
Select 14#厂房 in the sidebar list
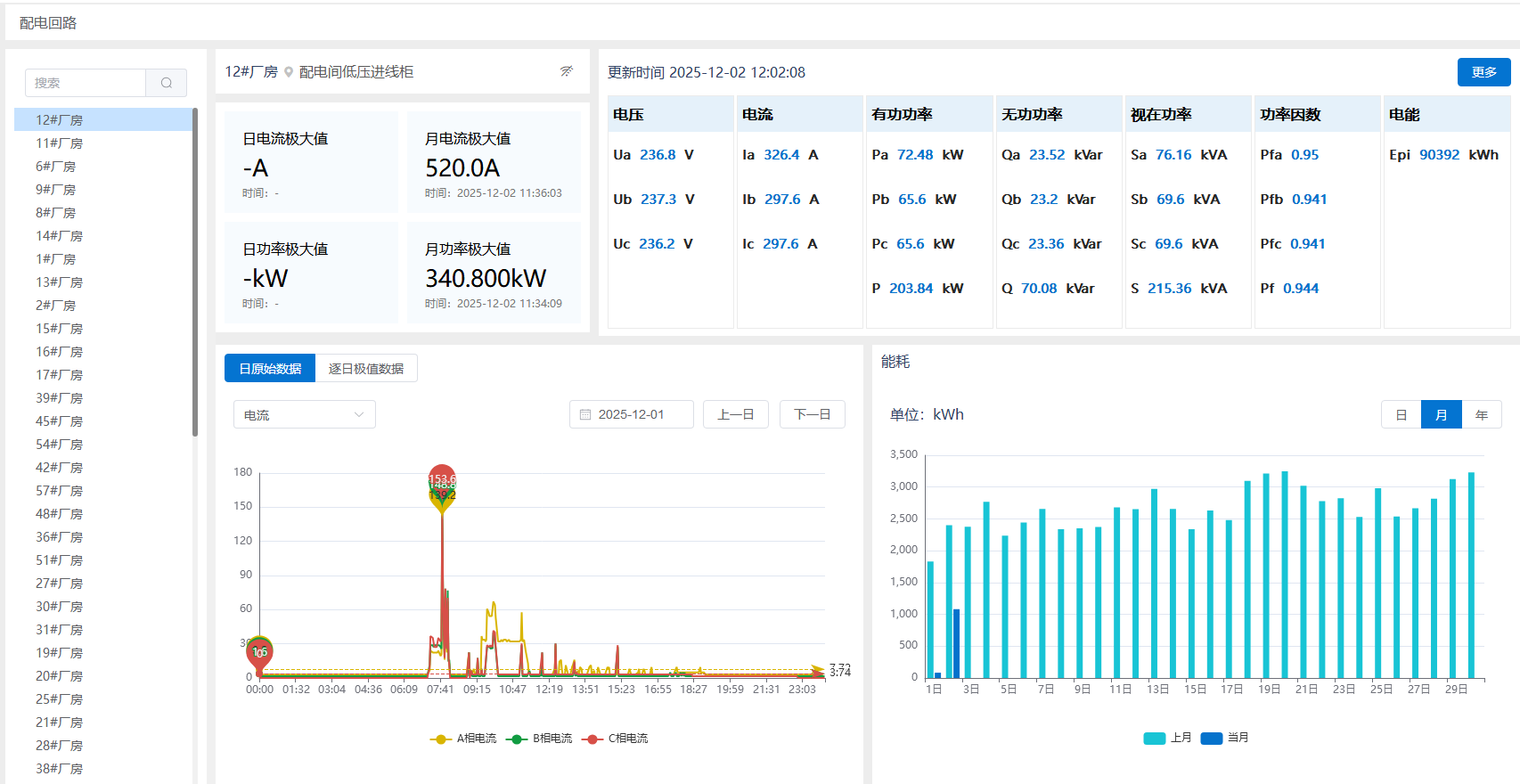(60, 236)
